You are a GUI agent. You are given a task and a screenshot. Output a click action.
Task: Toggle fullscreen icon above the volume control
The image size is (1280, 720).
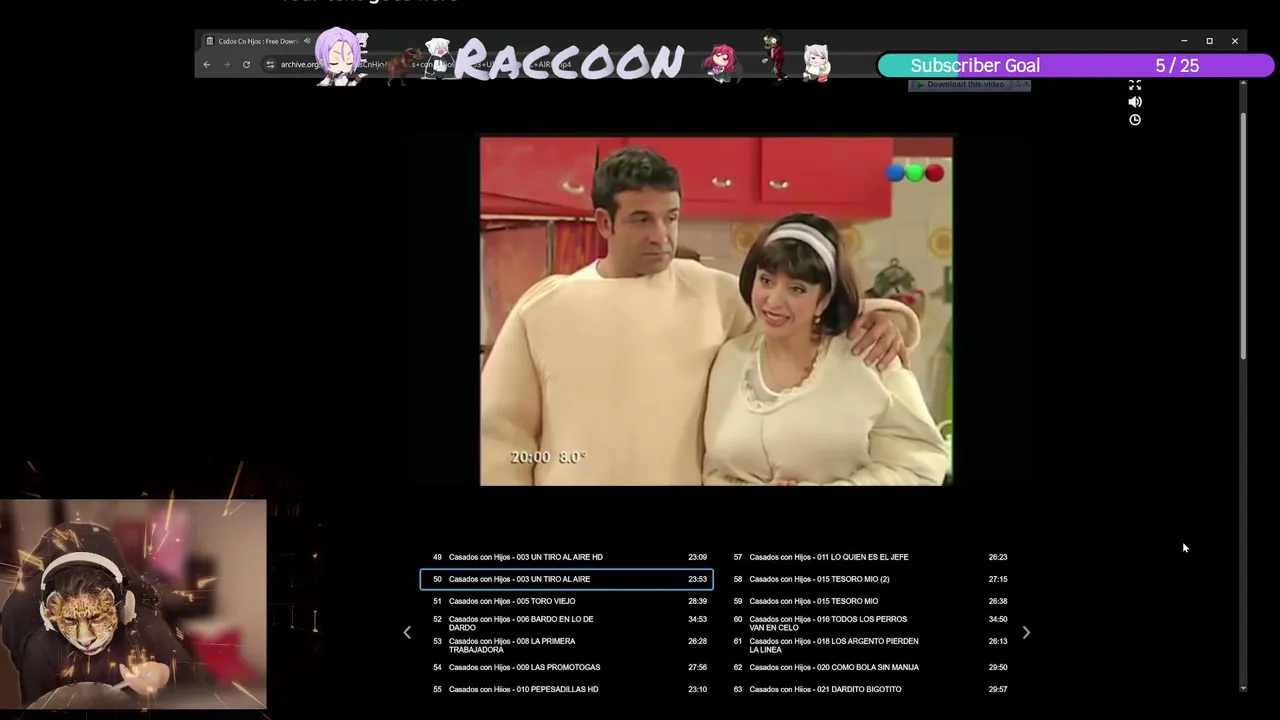(x=1135, y=85)
